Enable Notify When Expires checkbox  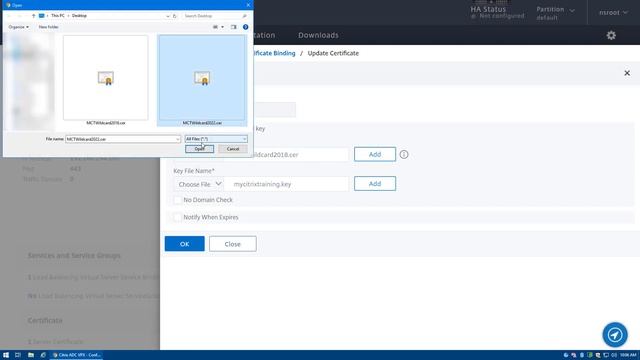178,217
